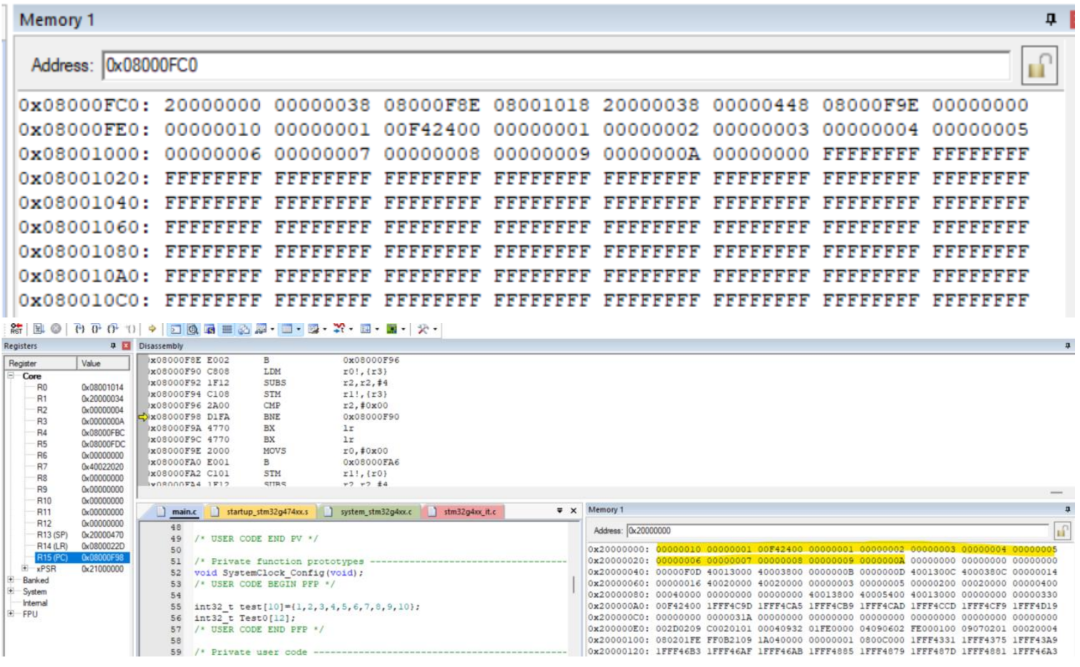Click the Registers panel pin icon
The image size is (1080, 667).
pyautogui.click(x=113, y=346)
